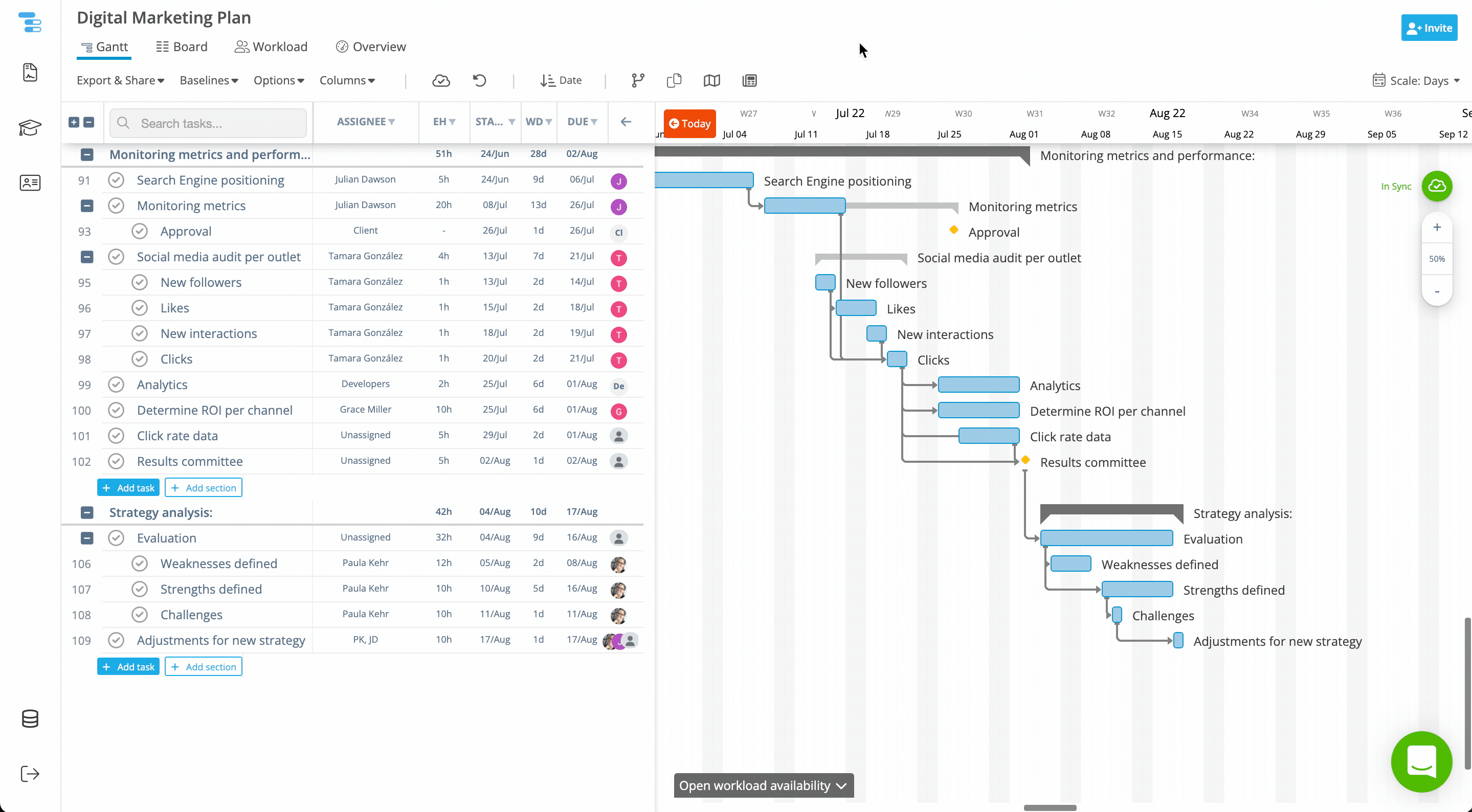Click the cloud sync icon in toolbar

click(440, 81)
